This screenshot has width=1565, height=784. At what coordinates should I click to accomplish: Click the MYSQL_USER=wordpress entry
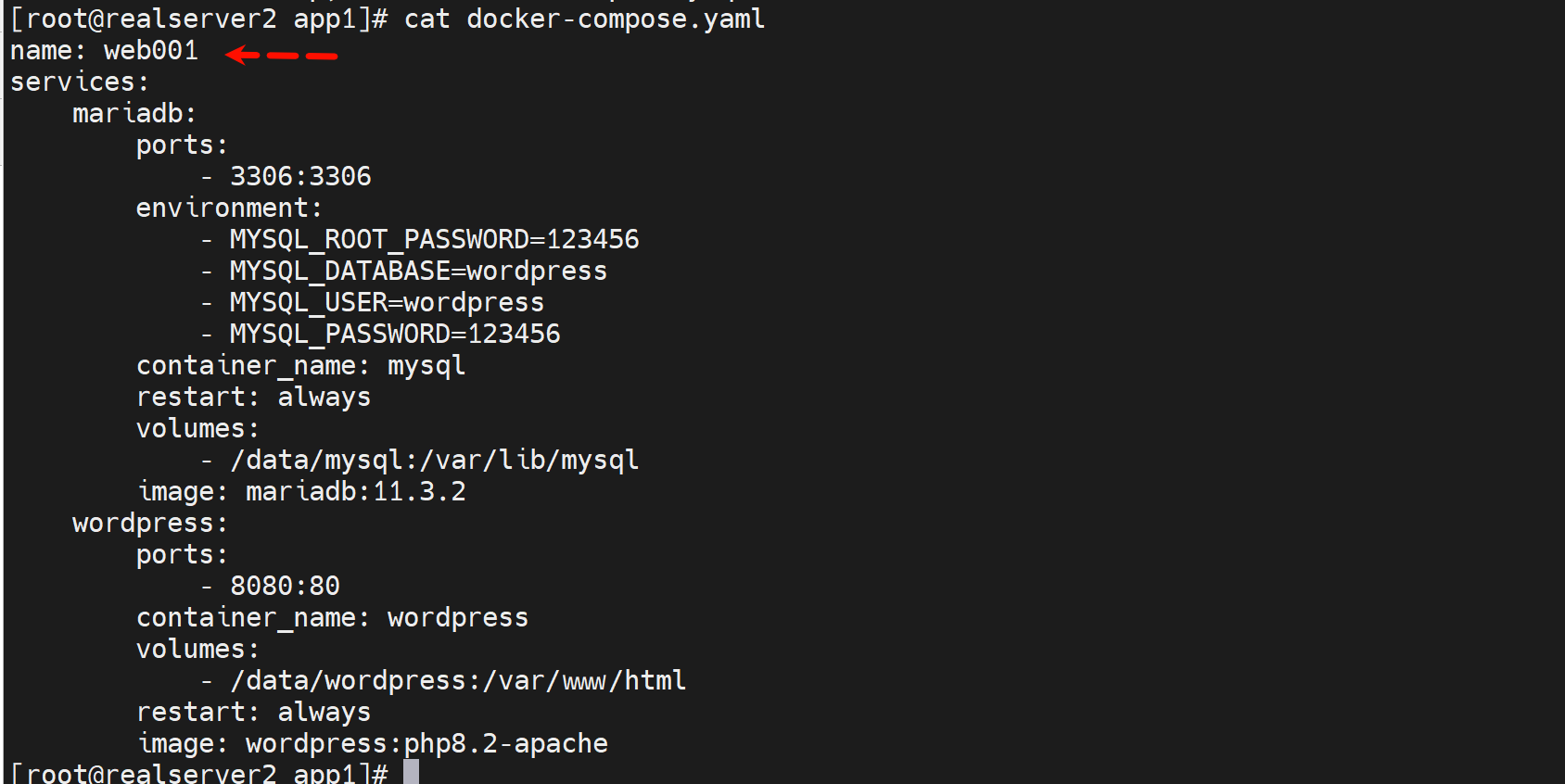(x=387, y=303)
